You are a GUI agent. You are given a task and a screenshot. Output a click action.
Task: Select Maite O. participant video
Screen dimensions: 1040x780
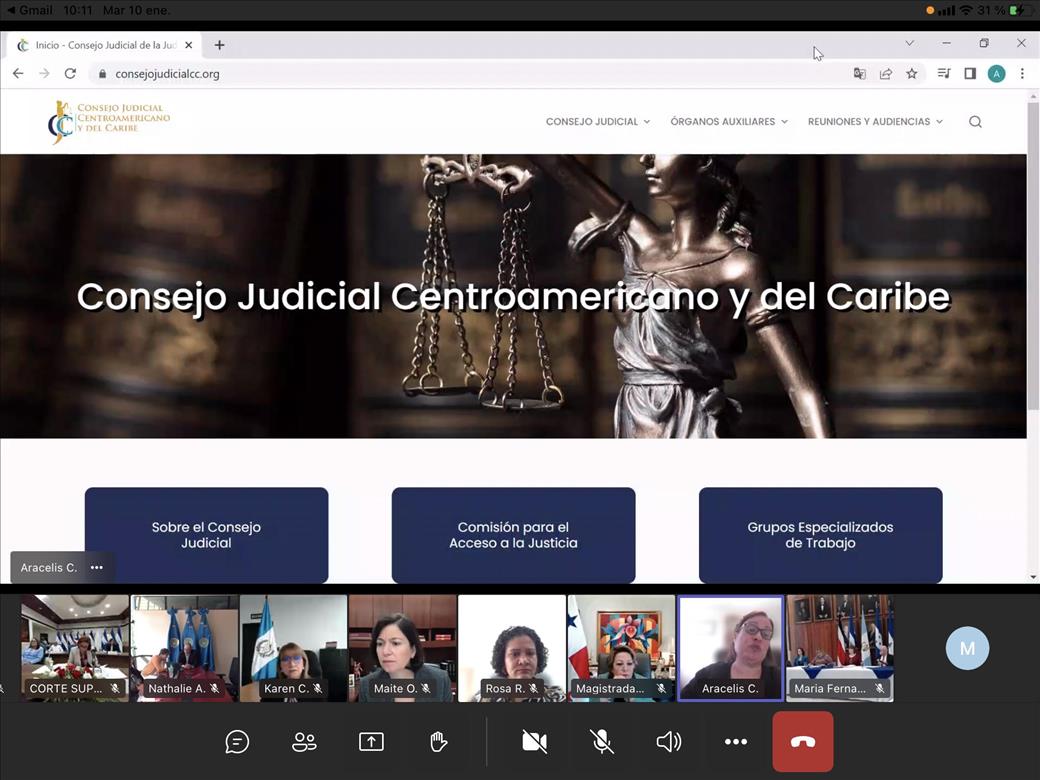(x=403, y=648)
